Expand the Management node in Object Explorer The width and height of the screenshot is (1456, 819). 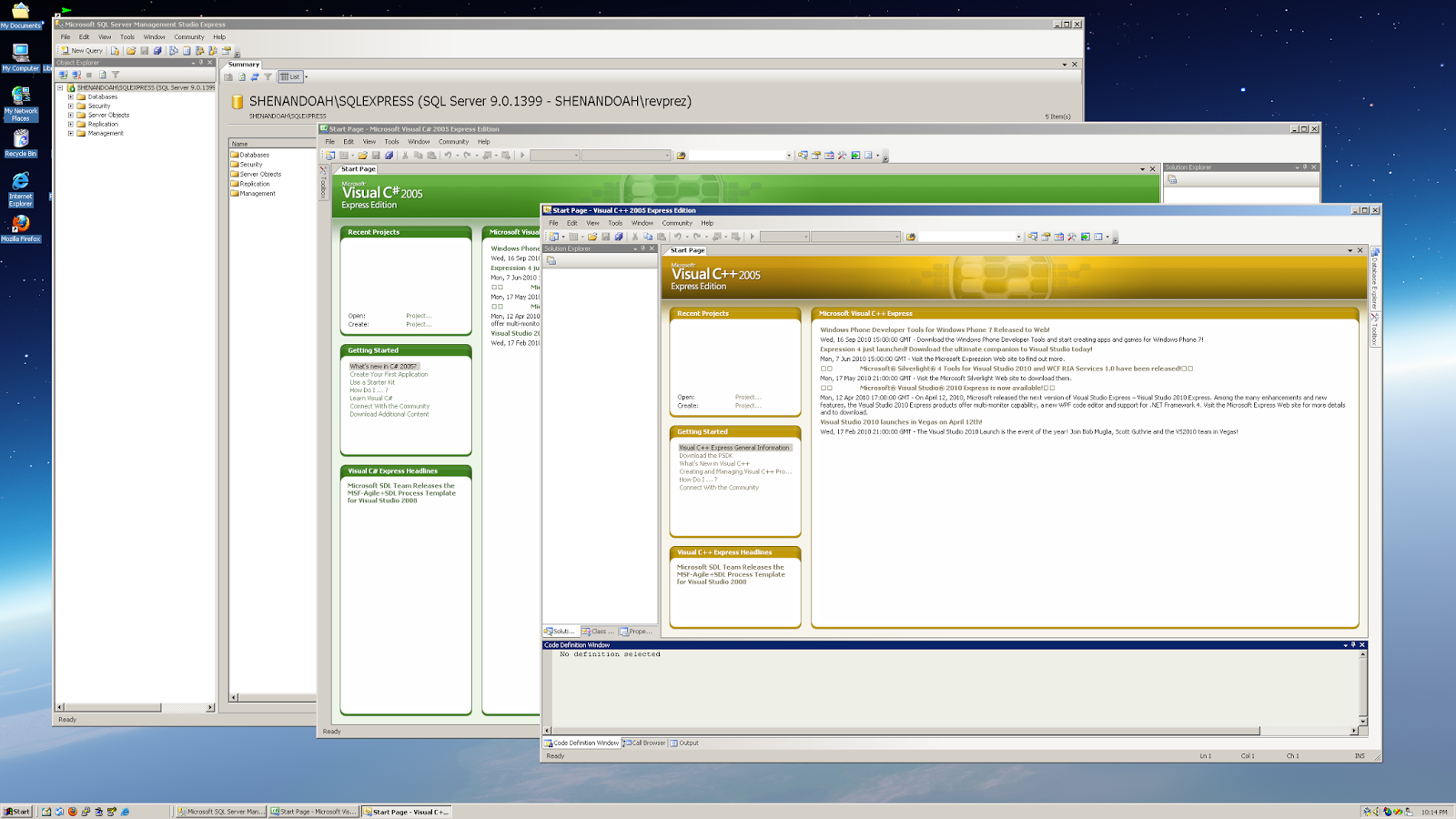point(70,133)
